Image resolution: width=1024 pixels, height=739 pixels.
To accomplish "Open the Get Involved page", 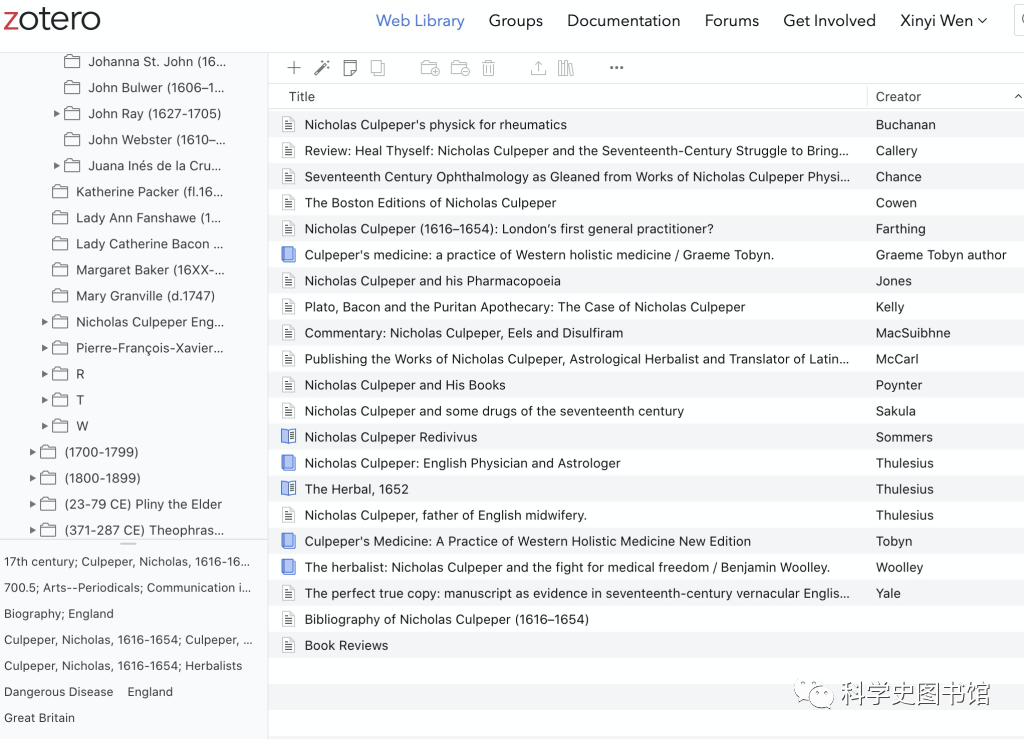I will click(829, 21).
